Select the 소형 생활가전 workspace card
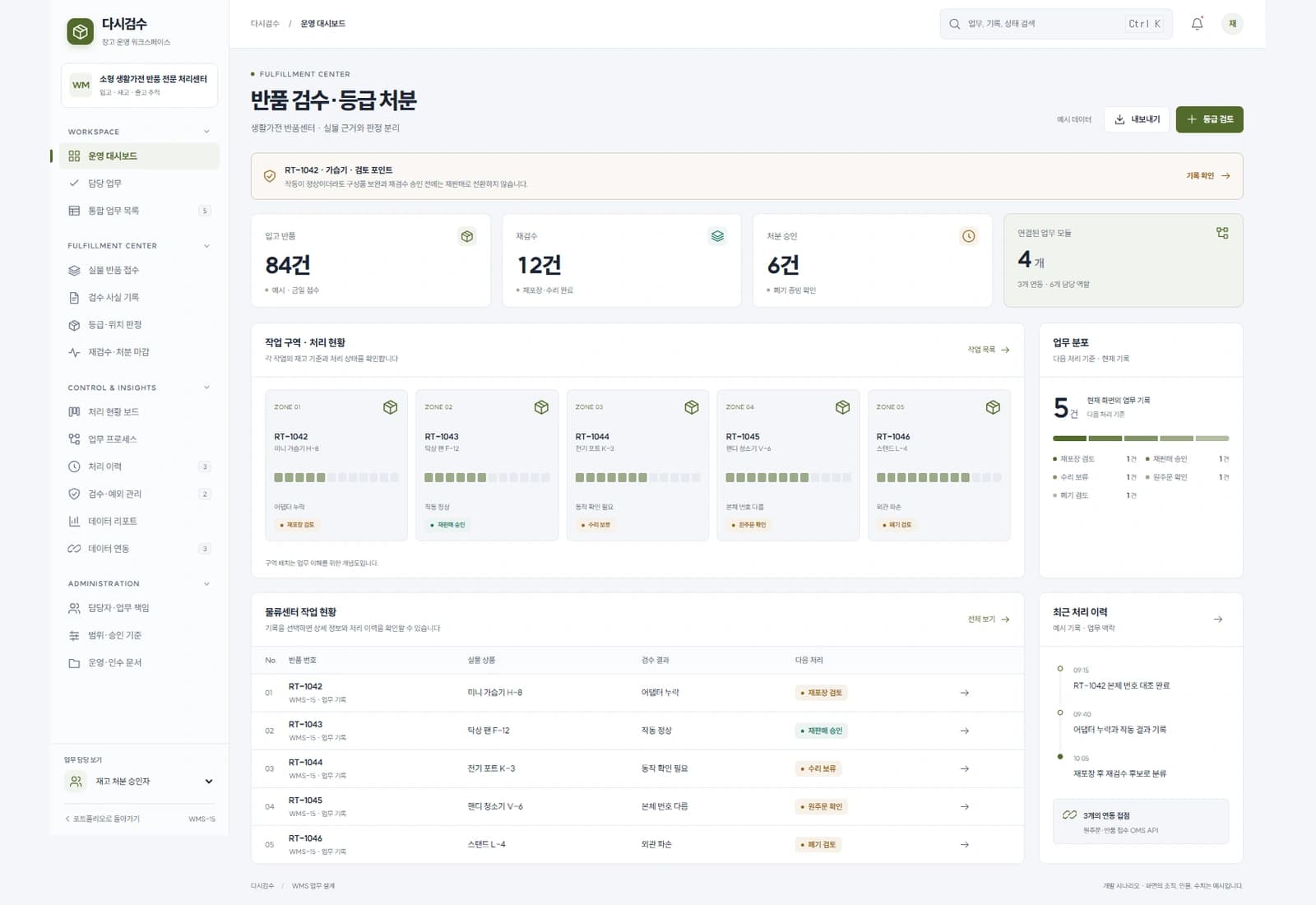 click(x=139, y=86)
